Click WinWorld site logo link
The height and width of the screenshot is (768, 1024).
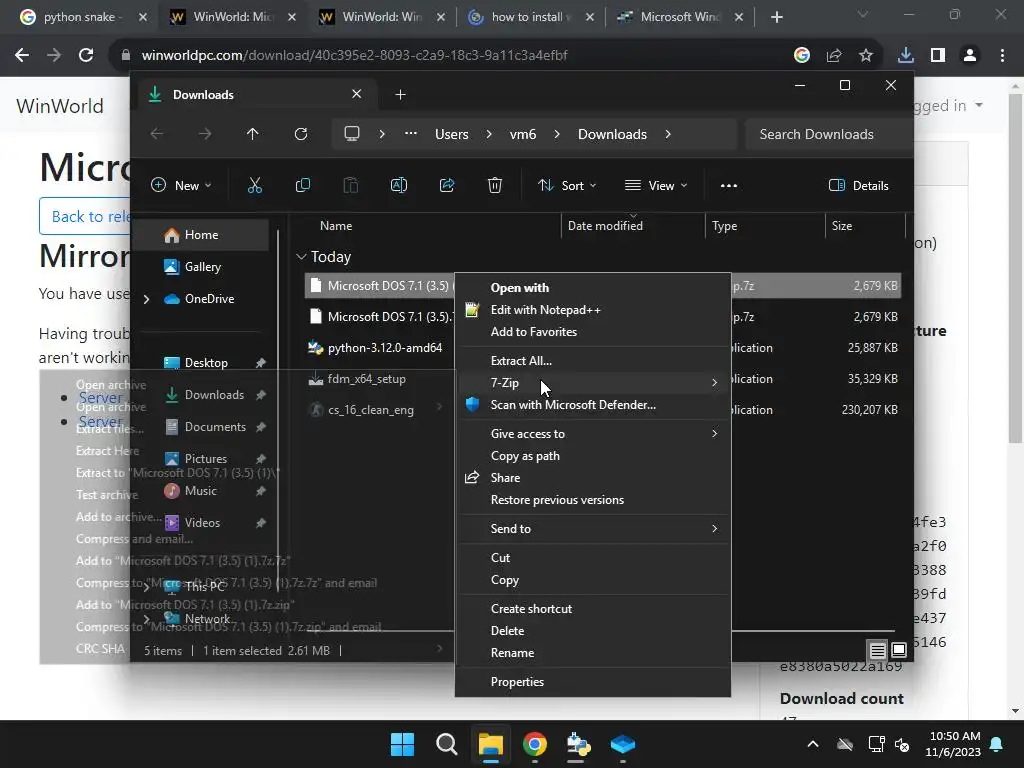[60, 106]
